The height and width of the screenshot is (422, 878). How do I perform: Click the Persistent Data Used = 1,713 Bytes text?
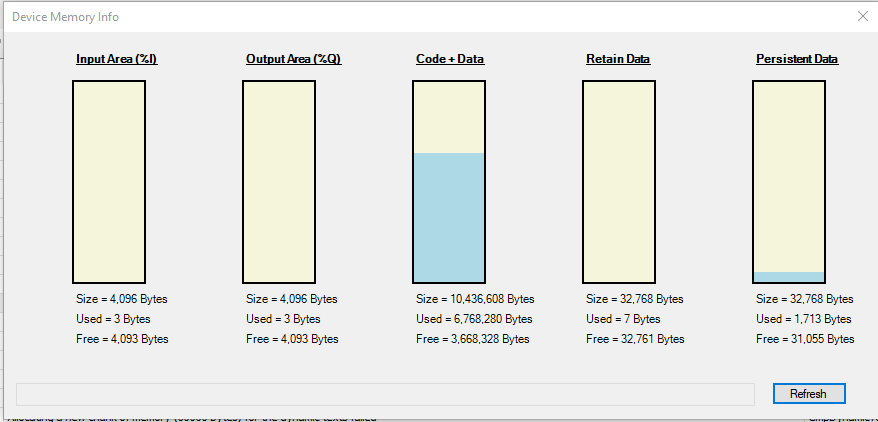pyautogui.click(x=803, y=319)
